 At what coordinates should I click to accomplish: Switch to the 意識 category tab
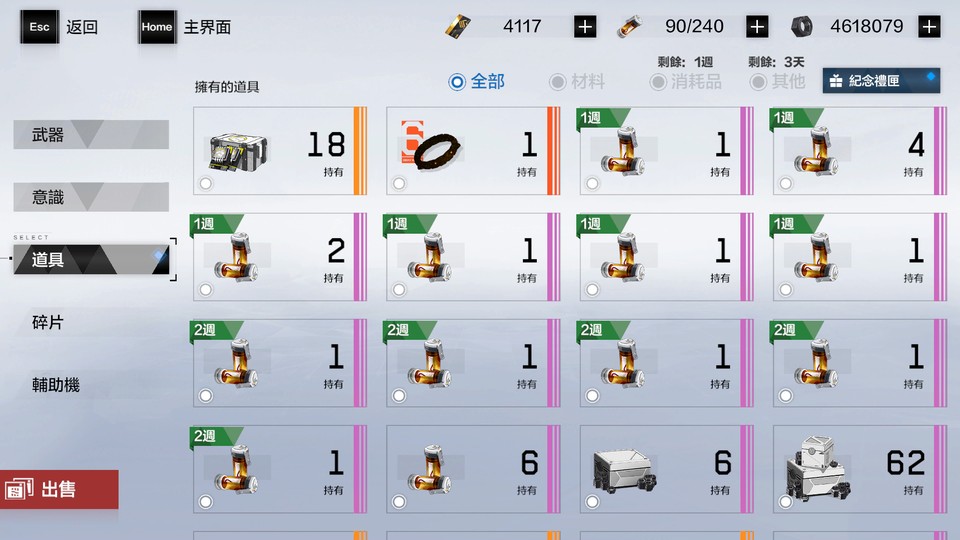pos(91,197)
